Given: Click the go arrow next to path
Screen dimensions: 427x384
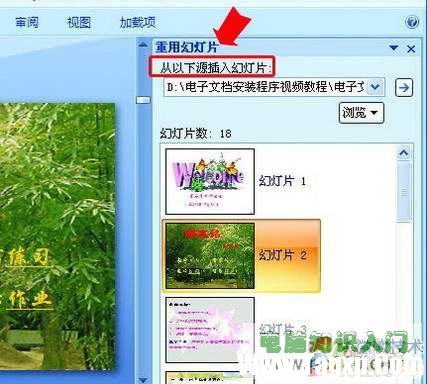Looking at the screenshot, I should (x=404, y=88).
